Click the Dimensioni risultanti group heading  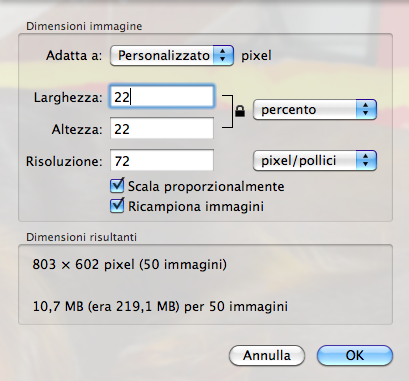(81, 237)
